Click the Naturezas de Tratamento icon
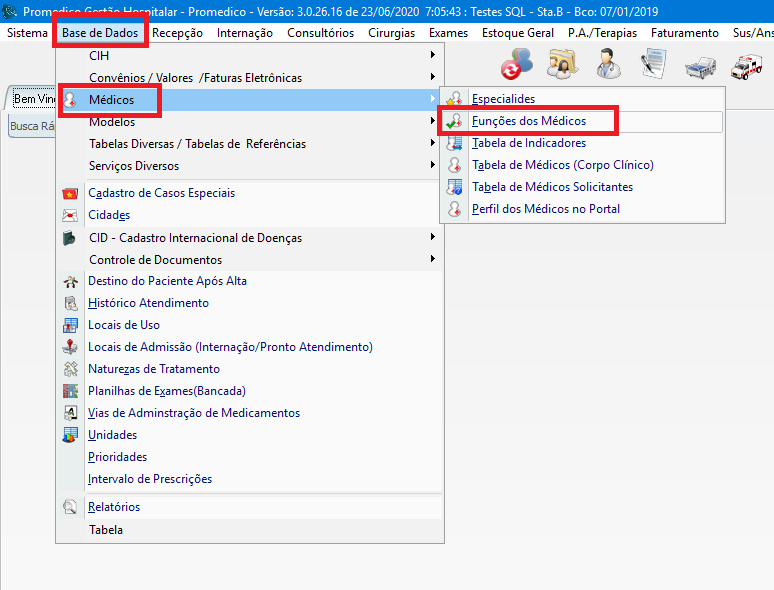Image resolution: width=774 pixels, height=590 pixels. [x=71, y=369]
